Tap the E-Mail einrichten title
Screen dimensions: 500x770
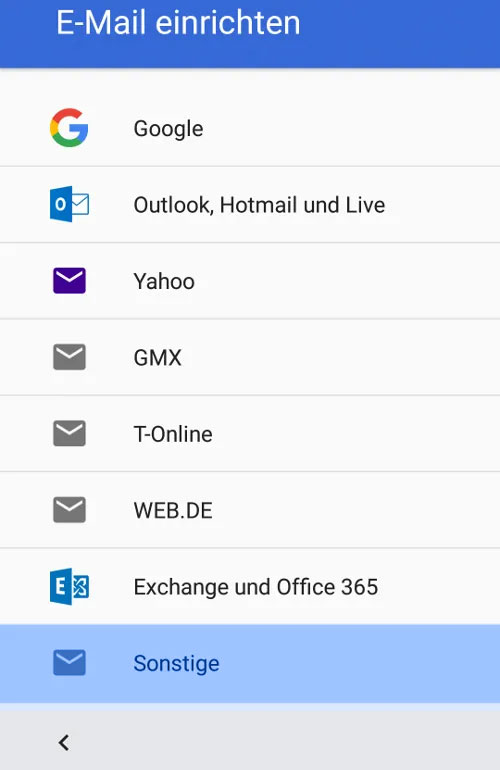coord(178,23)
